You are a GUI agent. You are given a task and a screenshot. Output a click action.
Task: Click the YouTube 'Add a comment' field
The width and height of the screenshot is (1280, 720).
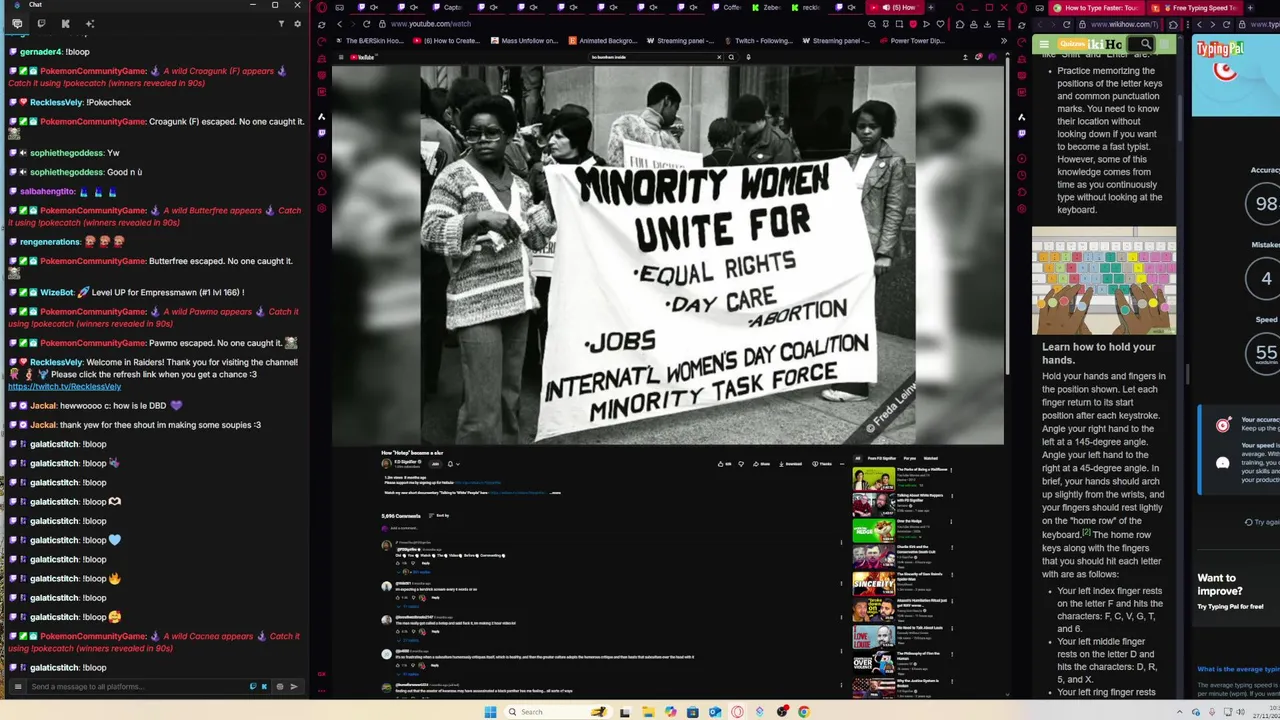coord(404,528)
